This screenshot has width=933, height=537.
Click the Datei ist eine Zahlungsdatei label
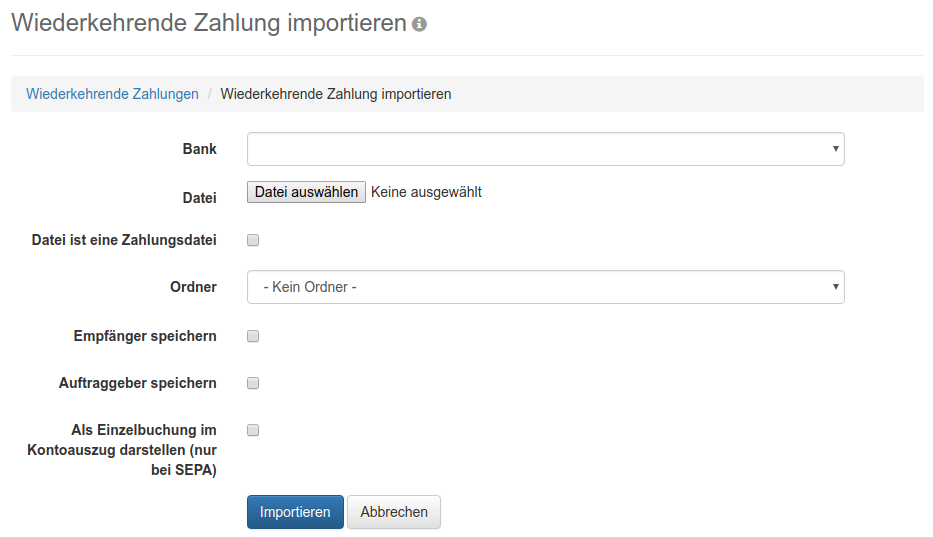point(124,240)
